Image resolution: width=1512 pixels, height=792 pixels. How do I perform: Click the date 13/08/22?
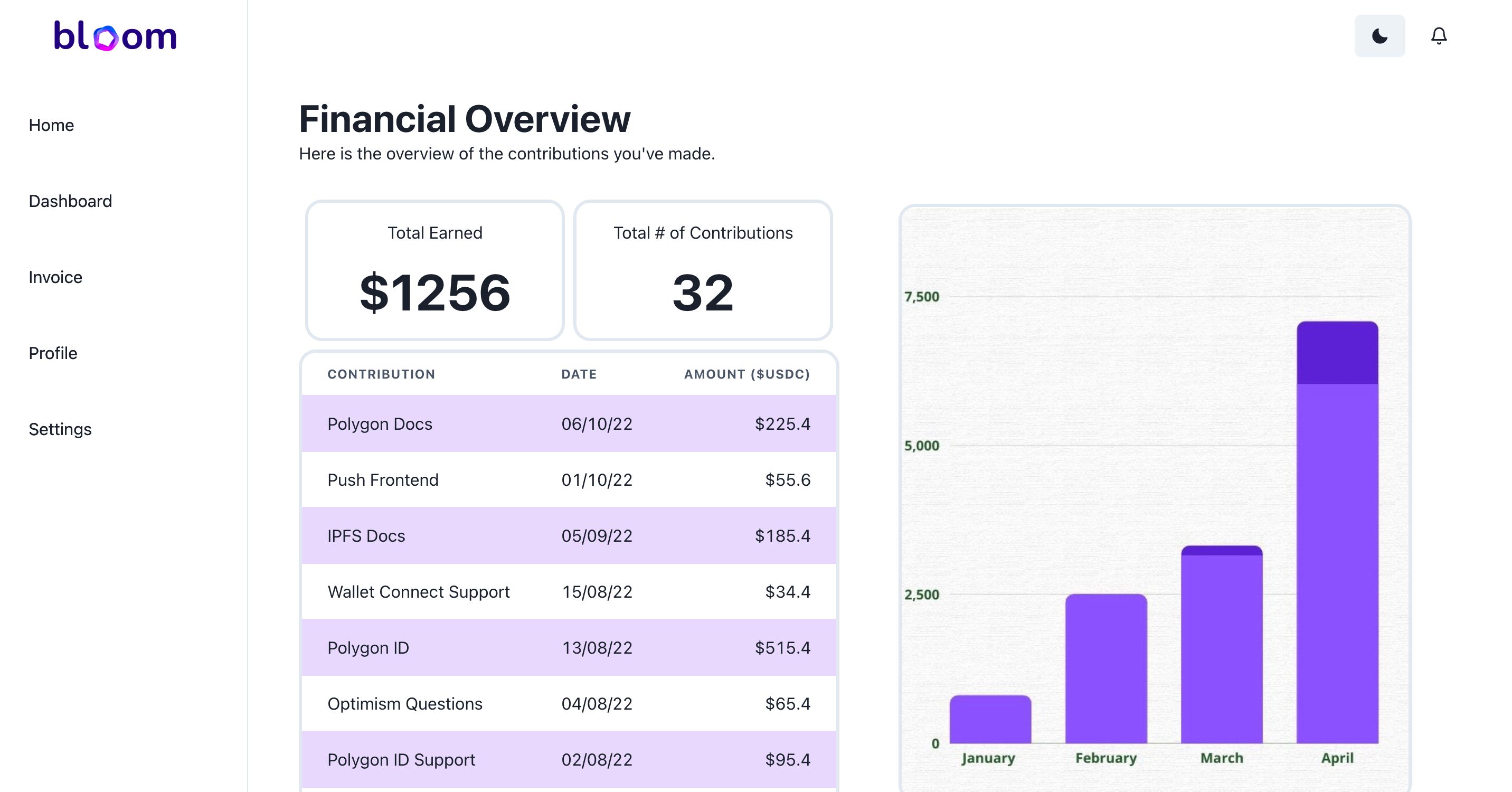597,647
